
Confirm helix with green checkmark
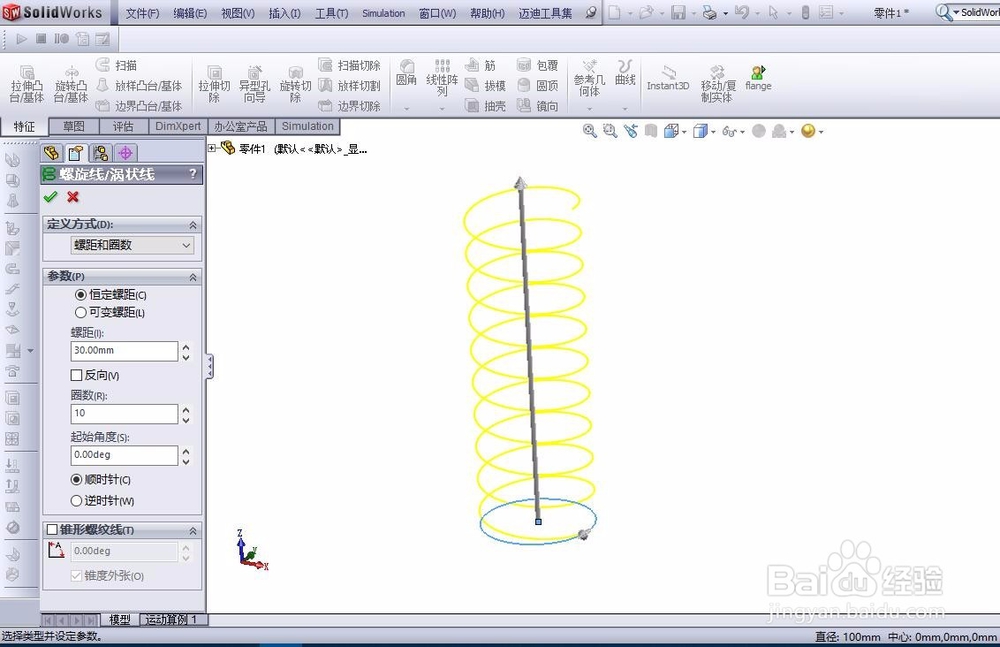[x=52, y=197]
